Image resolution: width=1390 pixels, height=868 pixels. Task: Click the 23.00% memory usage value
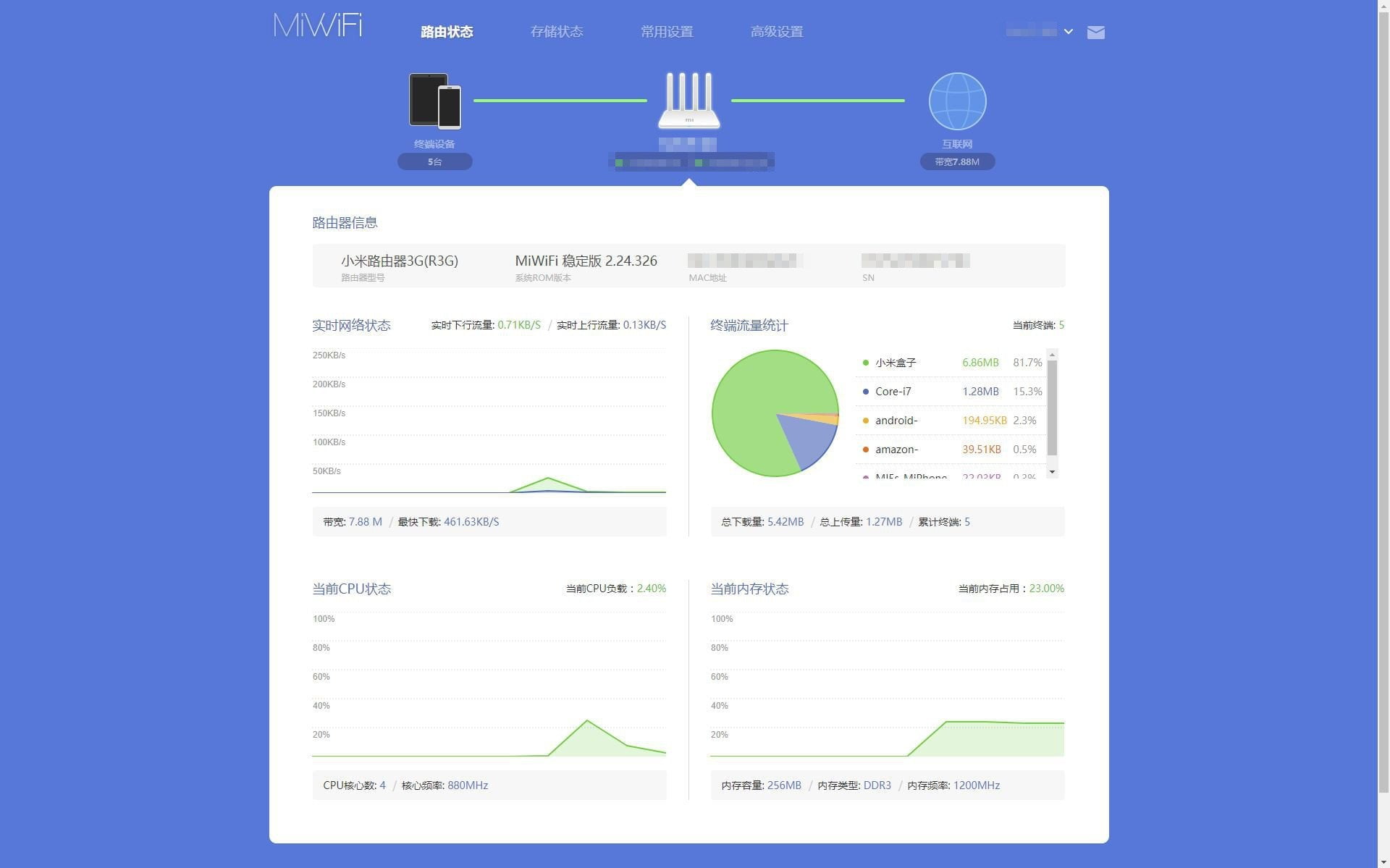tap(1047, 589)
